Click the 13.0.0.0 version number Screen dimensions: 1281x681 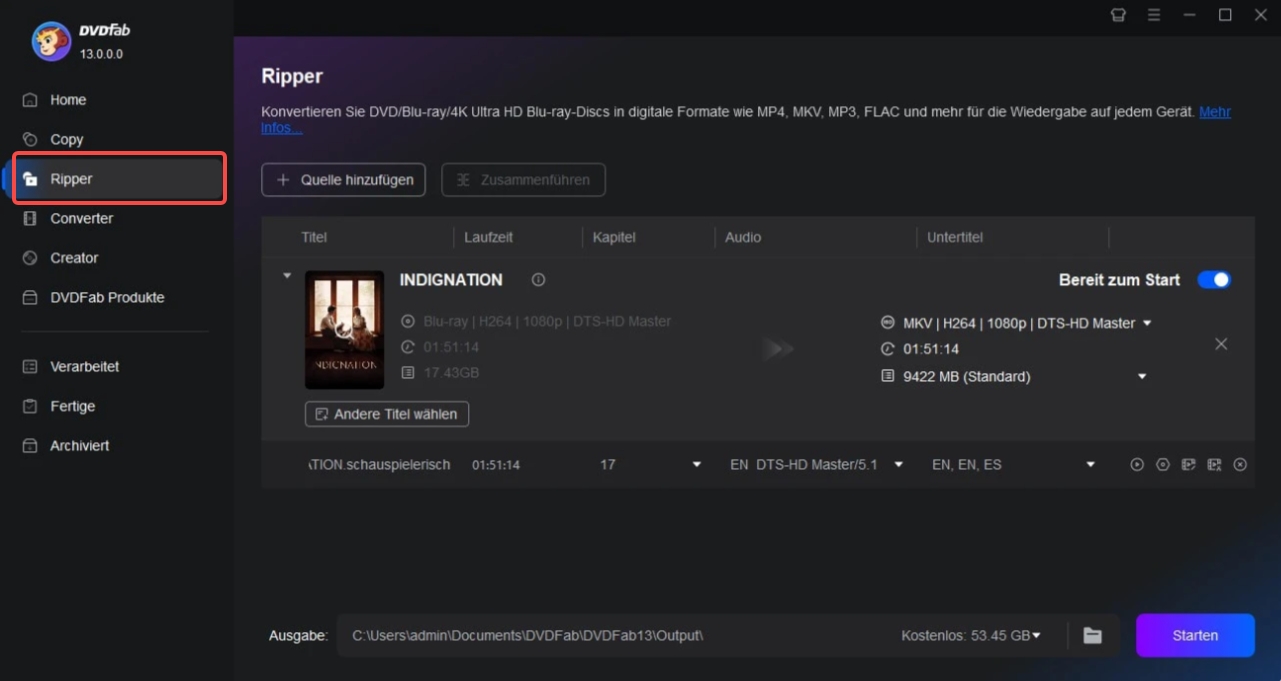tap(102, 54)
